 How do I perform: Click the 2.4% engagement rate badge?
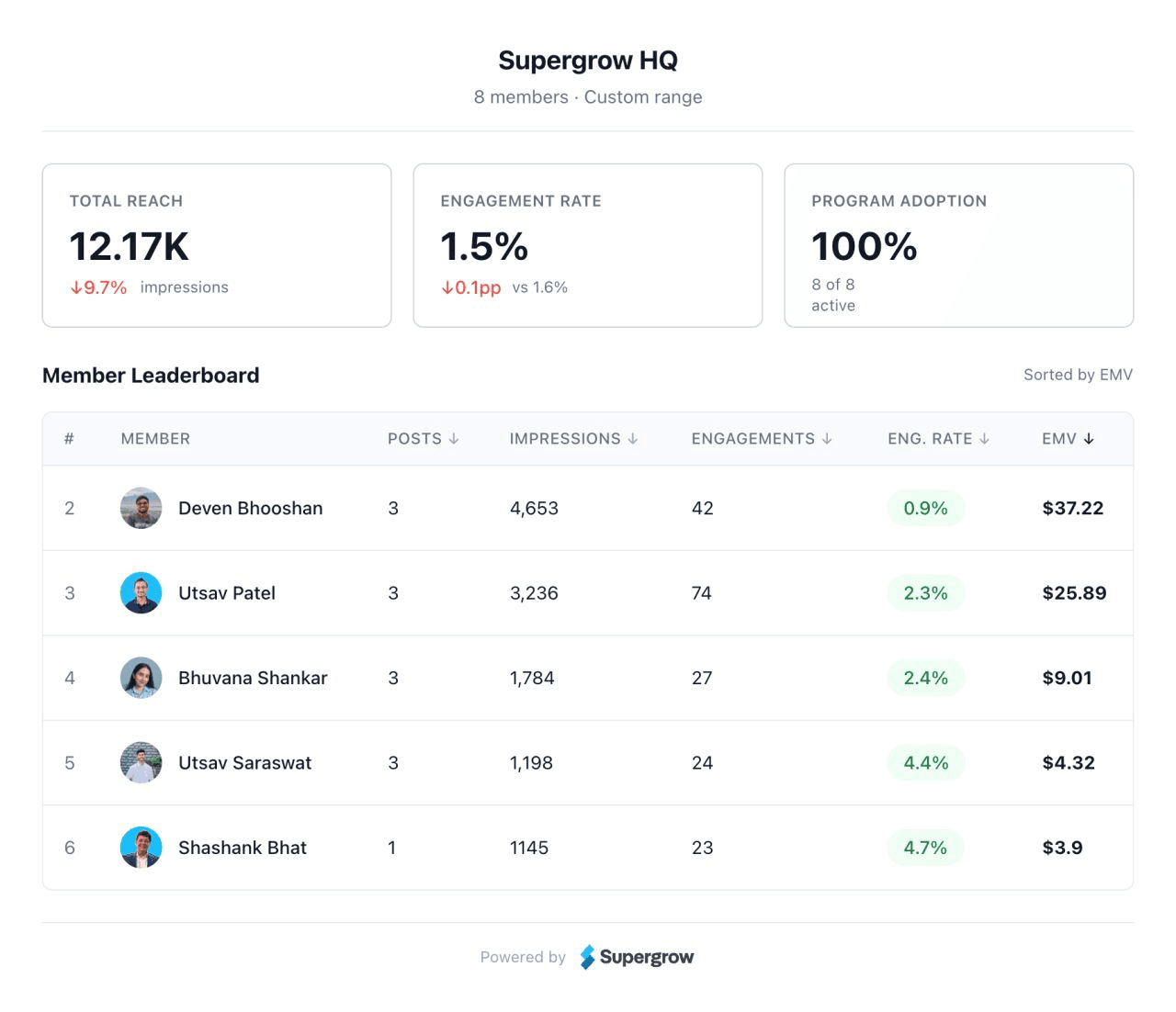926,678
